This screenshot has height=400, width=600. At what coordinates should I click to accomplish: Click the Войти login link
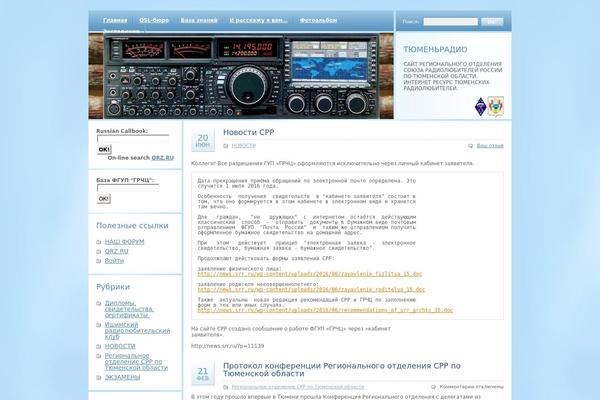pos(114,261)
